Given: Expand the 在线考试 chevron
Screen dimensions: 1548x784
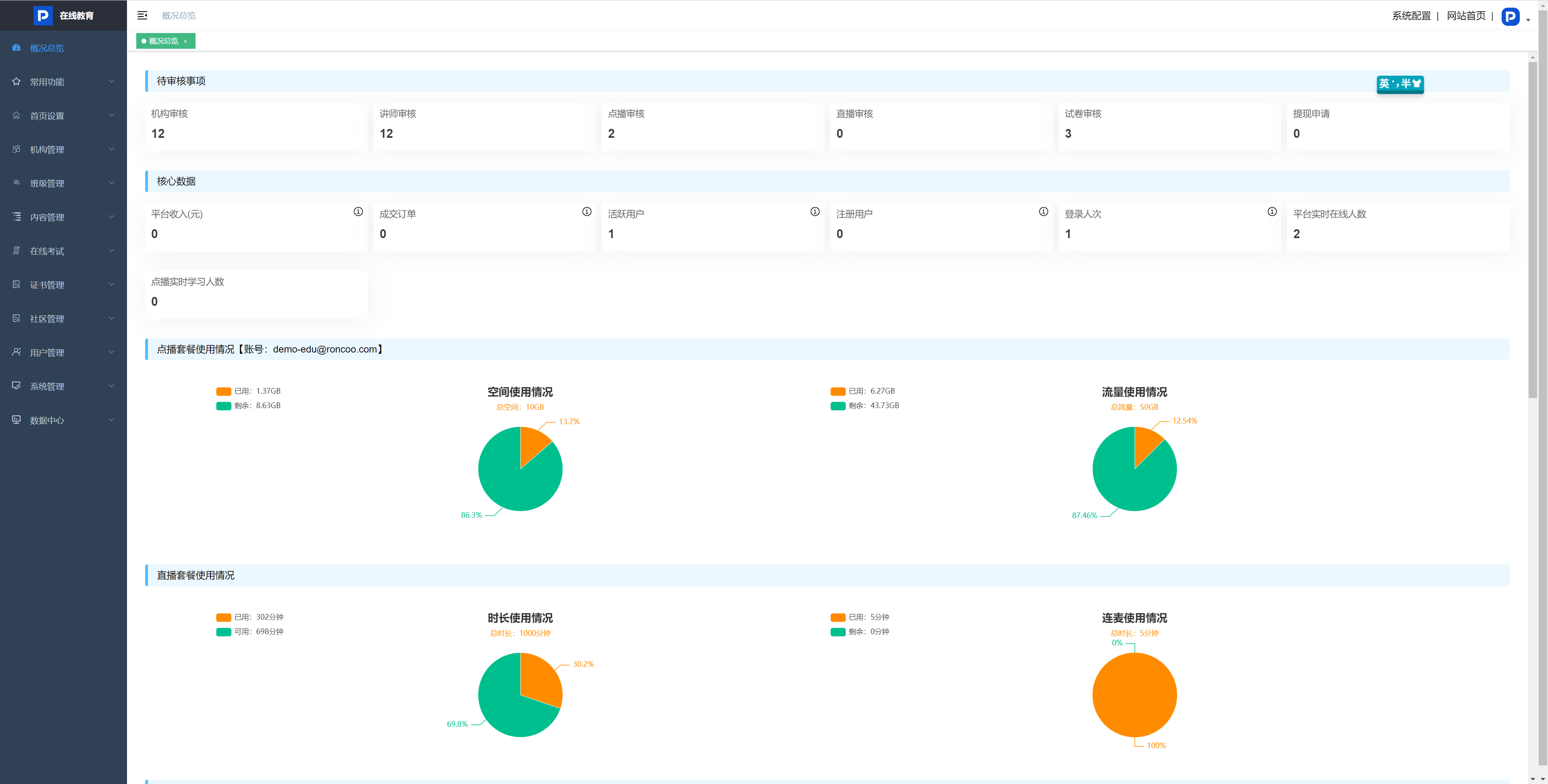Looking at the screenshot, I should (x=111, y=251).
